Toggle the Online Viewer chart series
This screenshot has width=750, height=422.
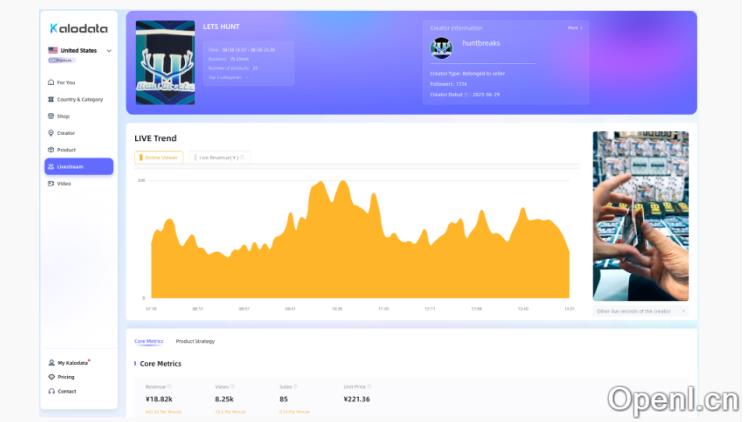click(159, 157)
